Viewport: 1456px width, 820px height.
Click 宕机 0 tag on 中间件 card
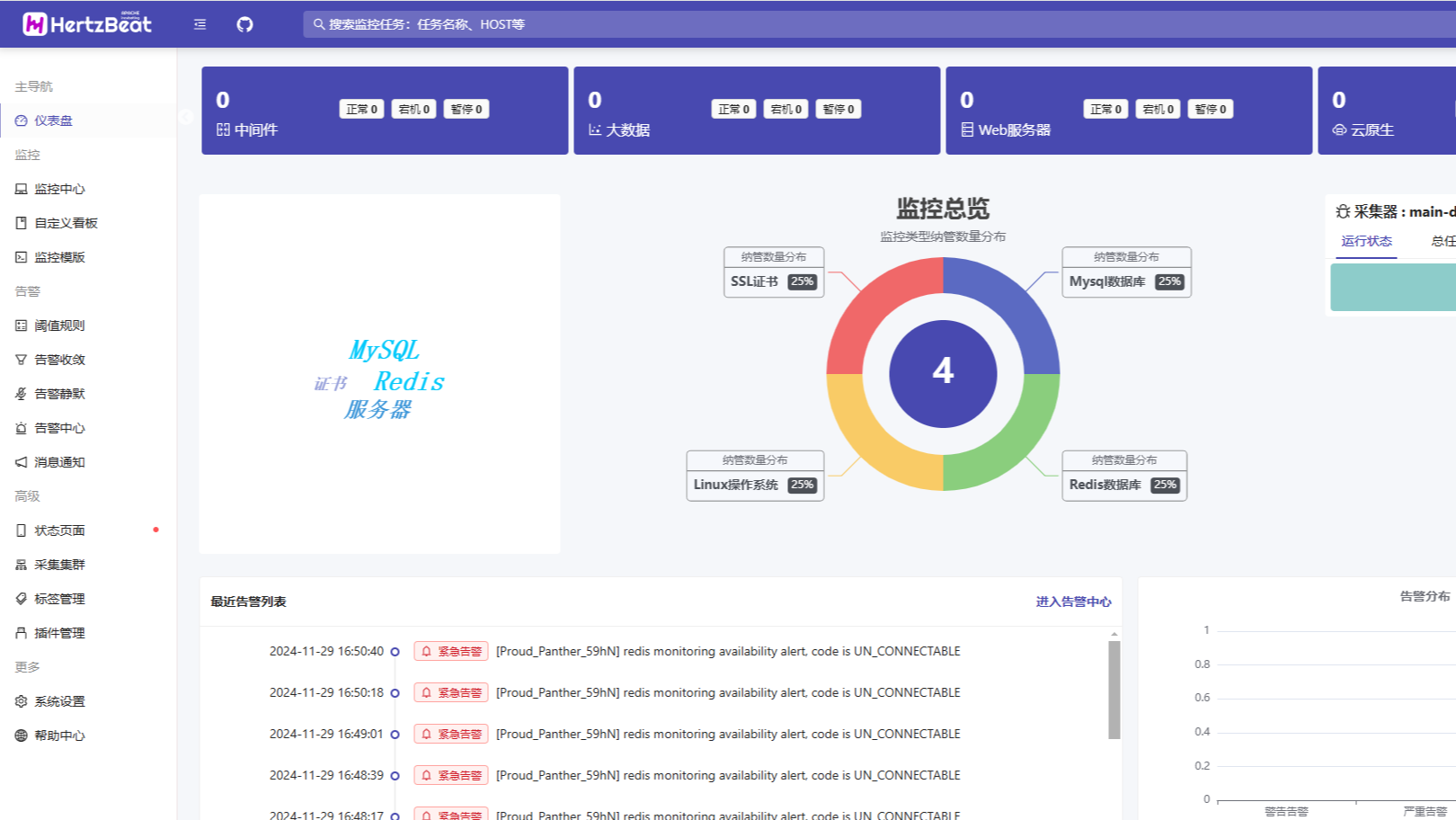[414, 109]
